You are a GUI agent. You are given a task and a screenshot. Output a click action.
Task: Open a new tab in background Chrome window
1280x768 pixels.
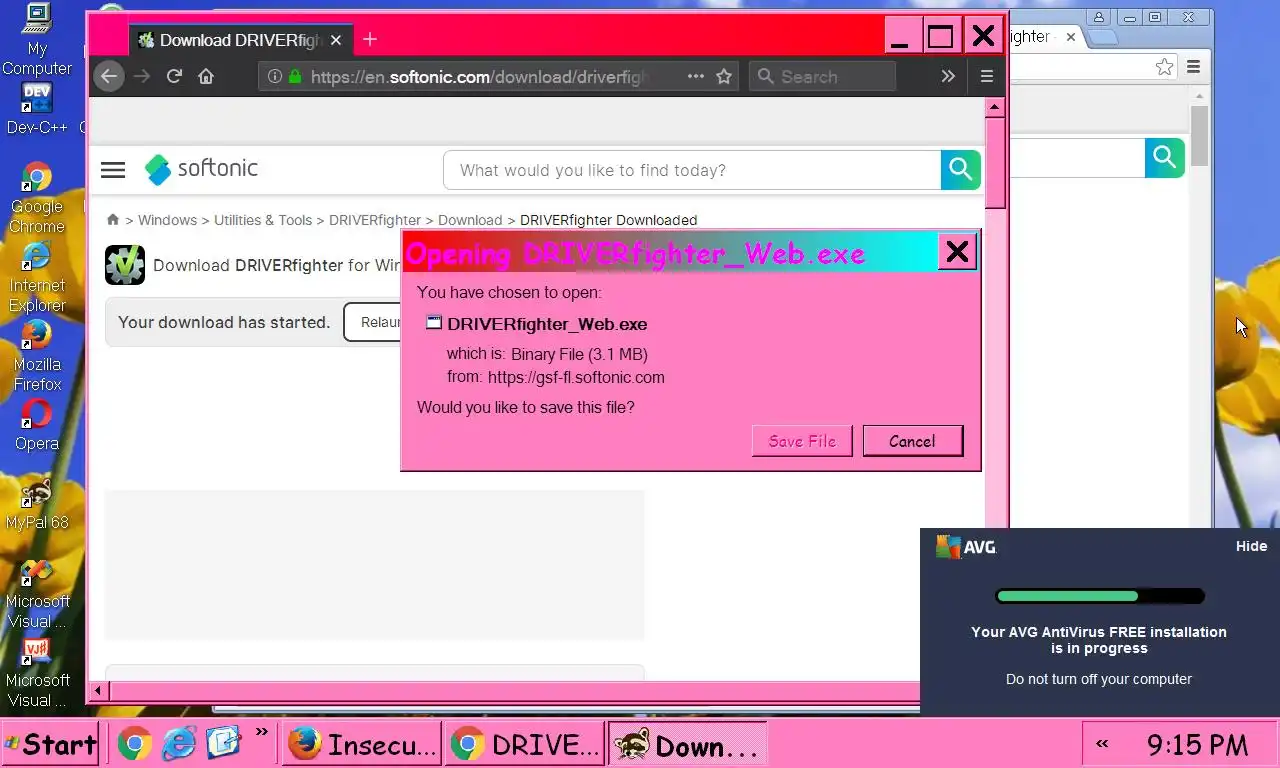click(1102, 37)
